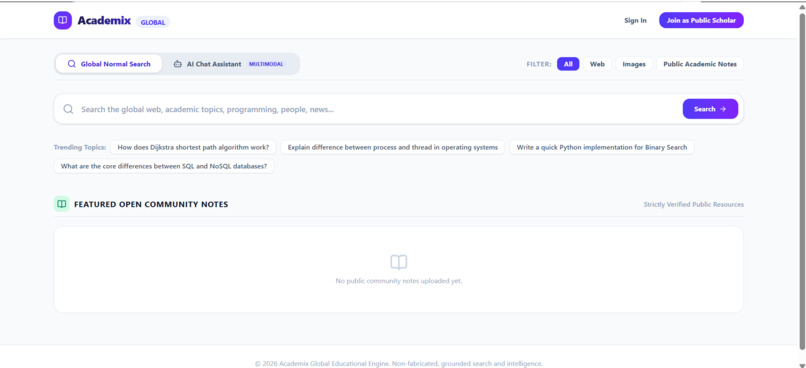Click the open book icon in empty notes card
Image resolution: width=806 pixels, height=368 pixels.
[399, 262]
